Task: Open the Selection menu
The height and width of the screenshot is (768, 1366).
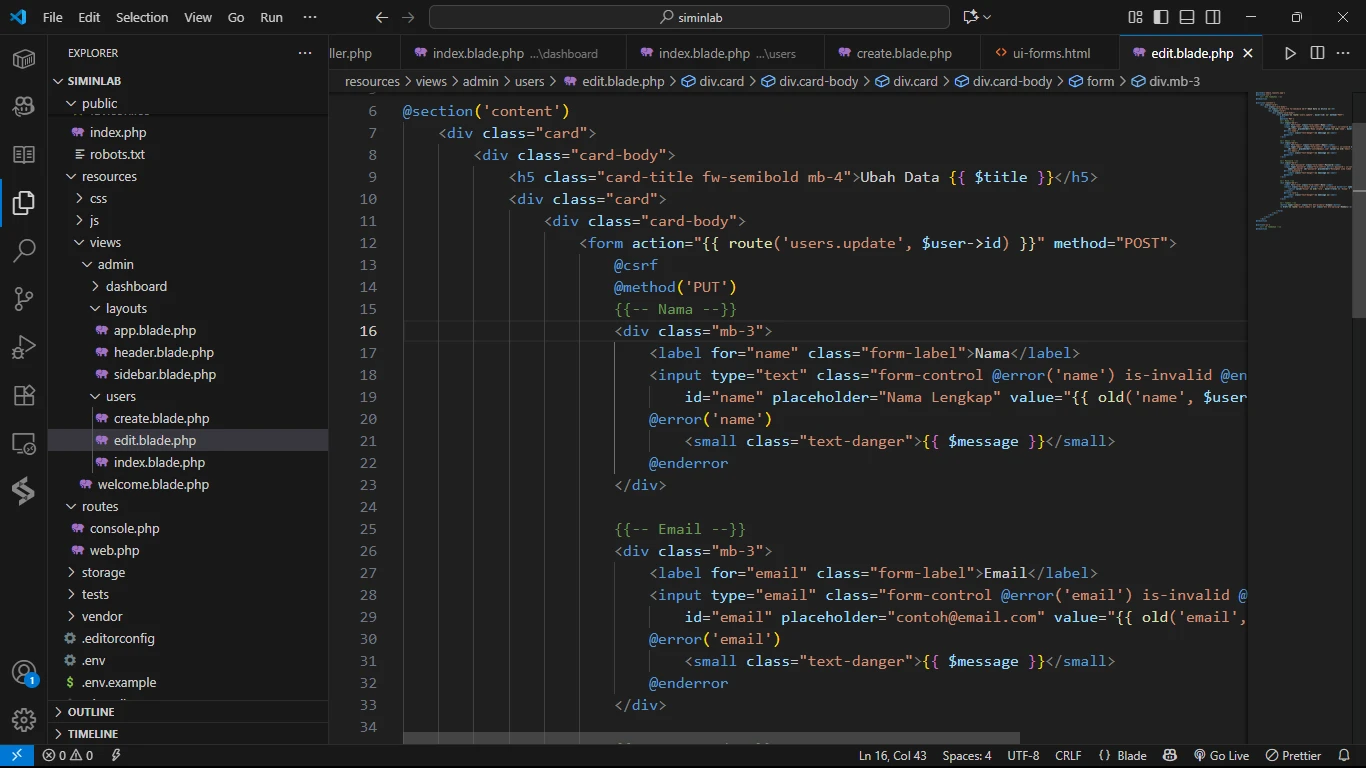Action: pyautogui.click(x=142, y=17)
